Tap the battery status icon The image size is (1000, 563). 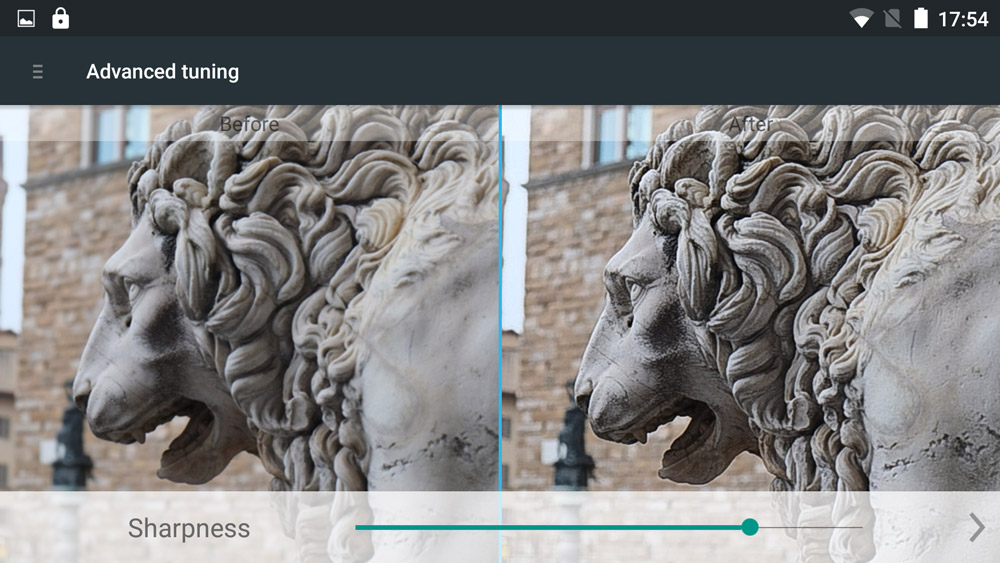click(x=920, y=19)
